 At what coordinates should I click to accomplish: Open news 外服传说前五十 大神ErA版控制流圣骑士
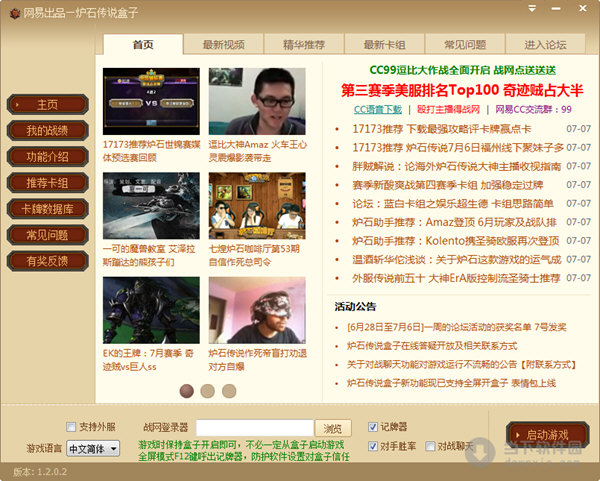[x=456, y=278]
